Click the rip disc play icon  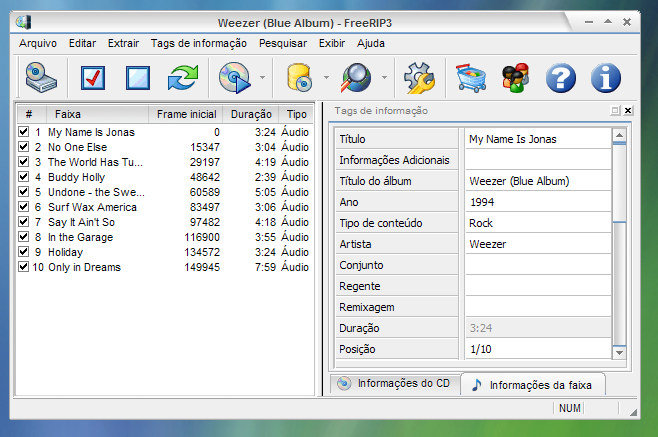(235, 78)
